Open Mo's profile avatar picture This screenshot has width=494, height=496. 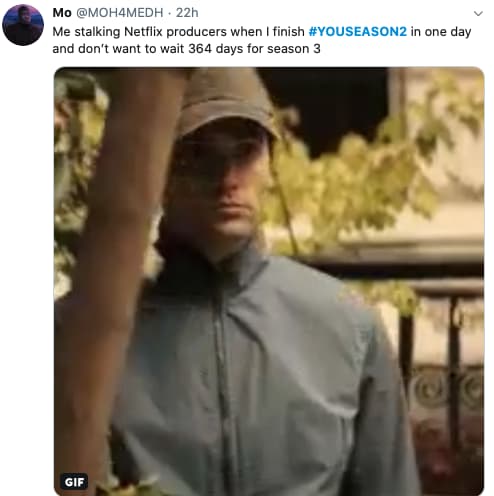click(x=23, y=25)
